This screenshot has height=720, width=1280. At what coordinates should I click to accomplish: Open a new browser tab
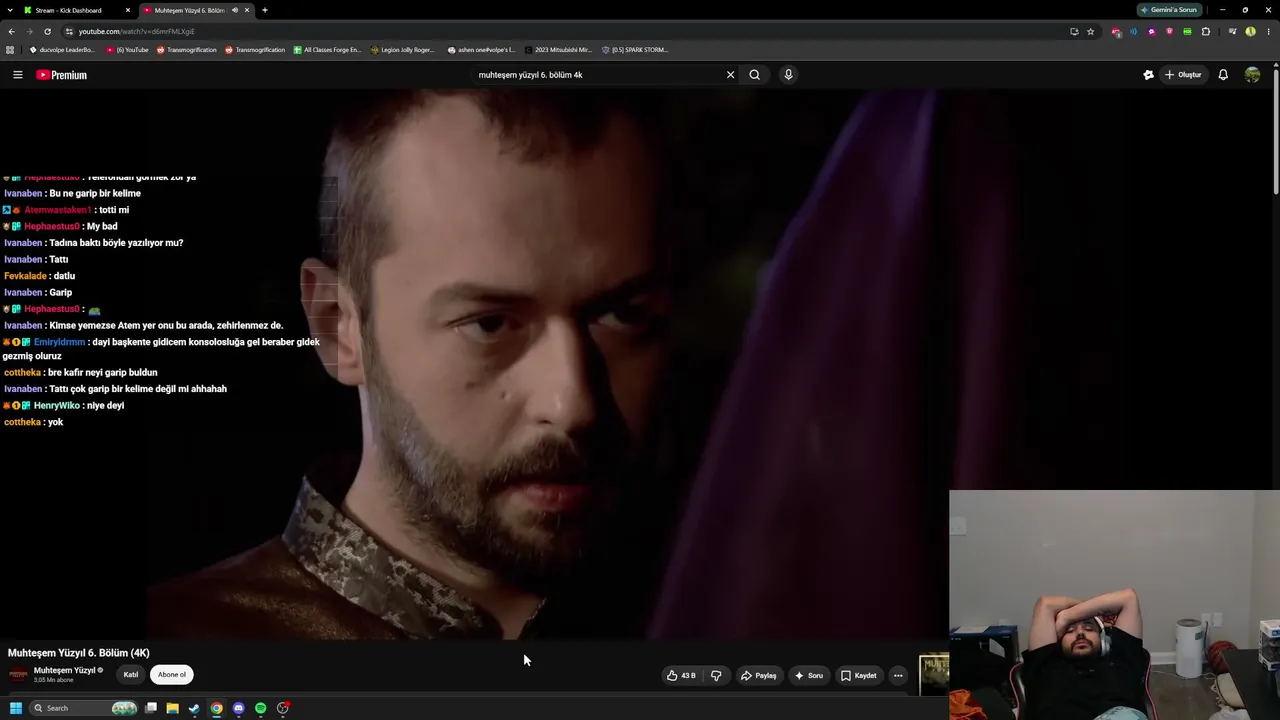click(x=265, y=10)
